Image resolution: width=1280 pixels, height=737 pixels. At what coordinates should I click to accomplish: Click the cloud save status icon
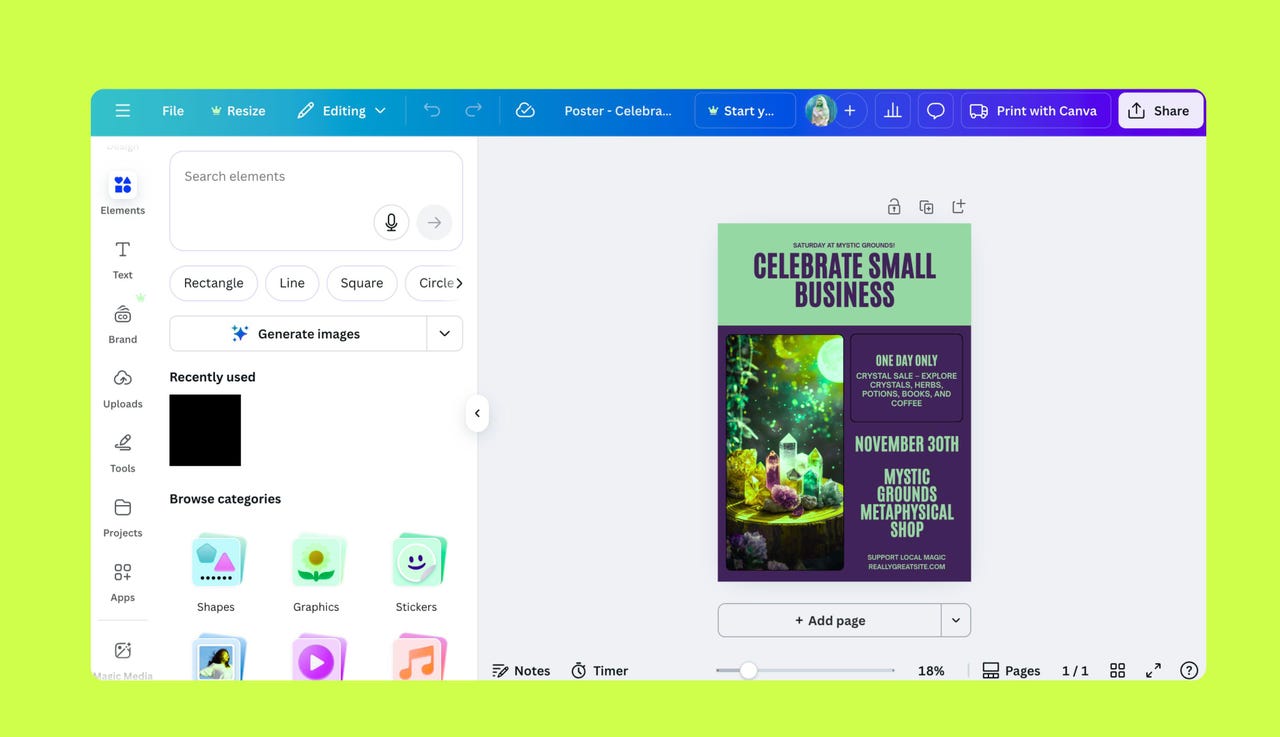coord(525,110)
